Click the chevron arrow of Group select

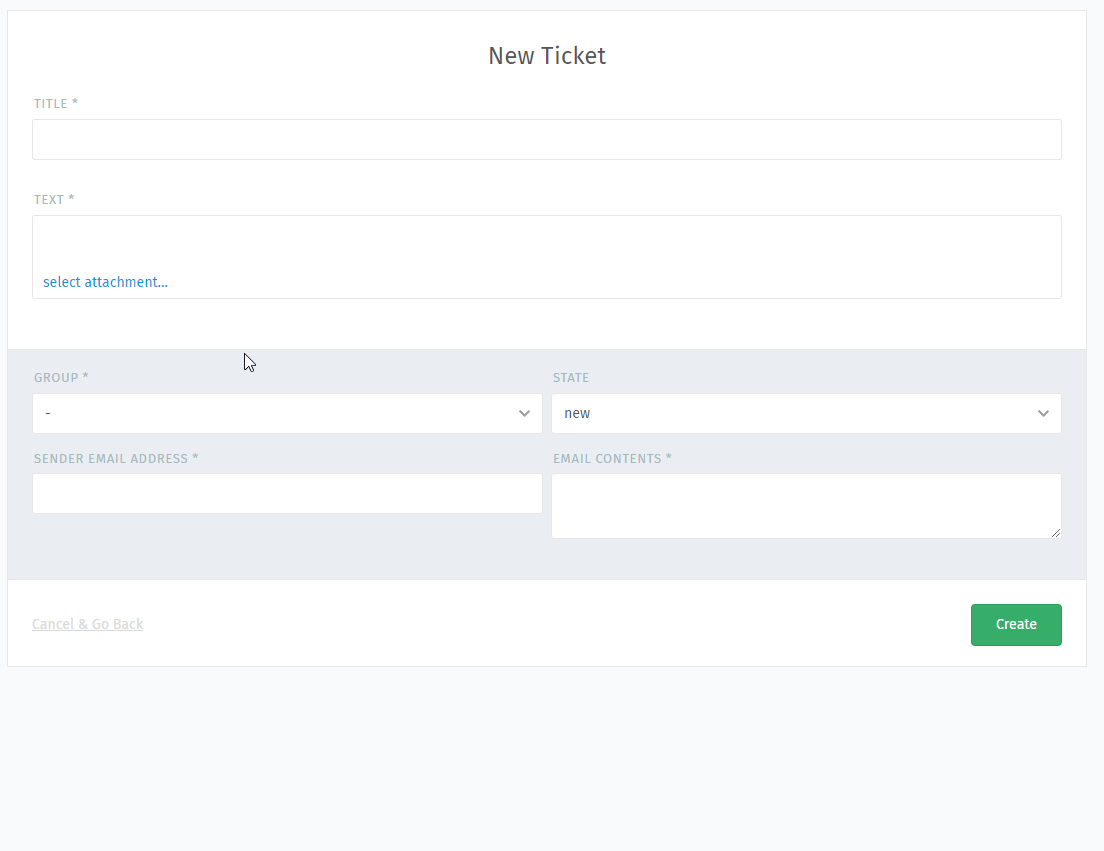click(x=524, y=413)
